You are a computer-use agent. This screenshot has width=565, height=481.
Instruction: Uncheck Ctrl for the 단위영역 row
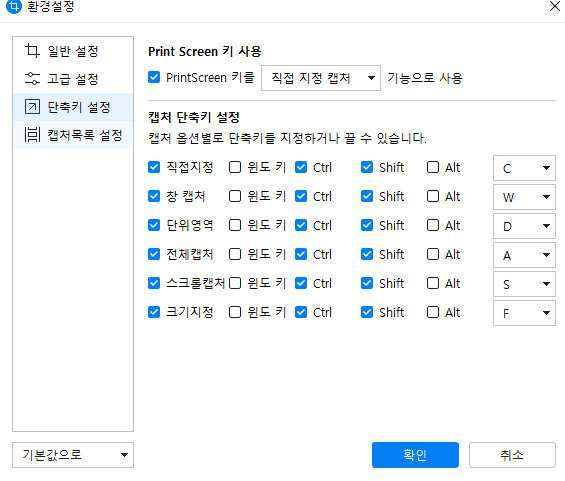tap(301, 225)
